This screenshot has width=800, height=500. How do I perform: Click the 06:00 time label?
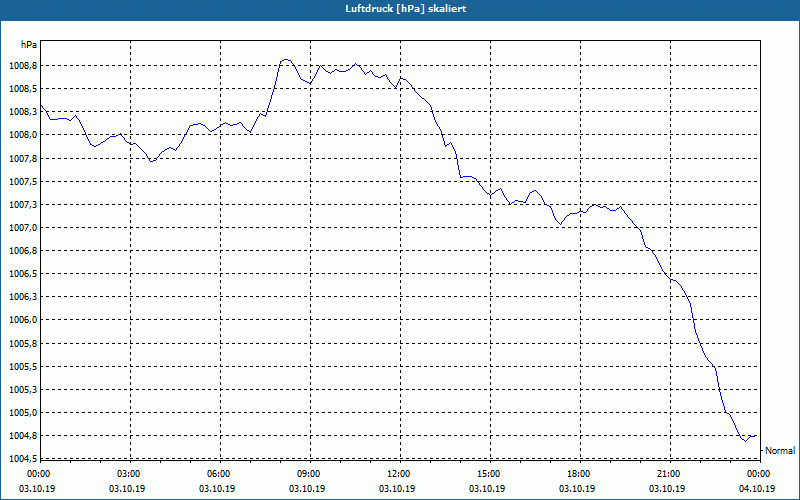(218, 474)
